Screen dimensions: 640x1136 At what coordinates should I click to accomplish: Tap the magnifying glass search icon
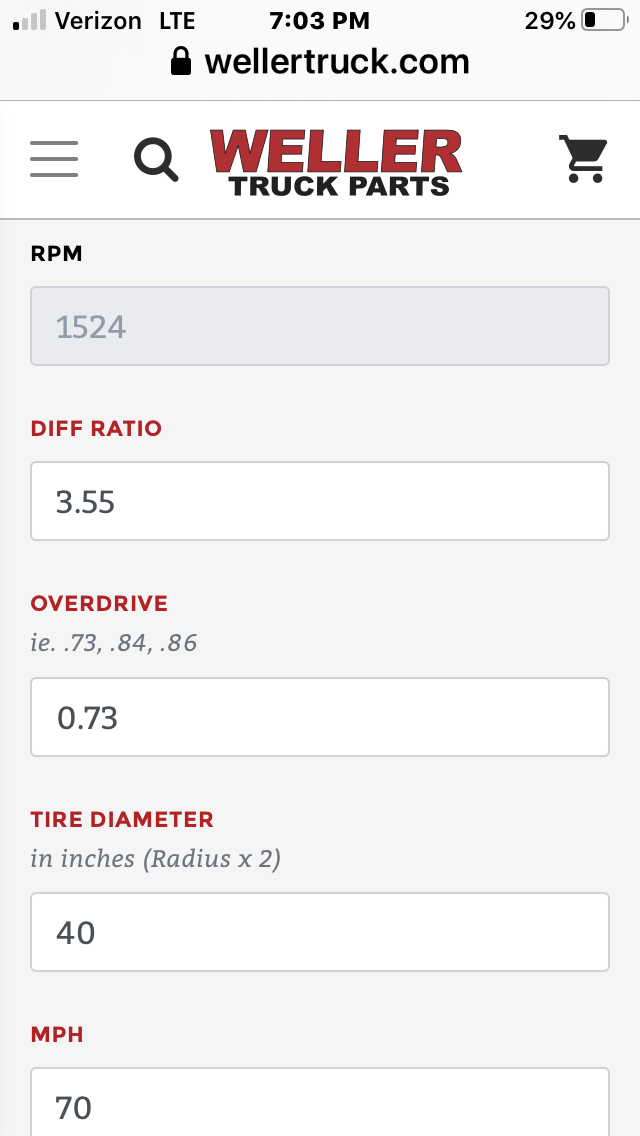156,159
